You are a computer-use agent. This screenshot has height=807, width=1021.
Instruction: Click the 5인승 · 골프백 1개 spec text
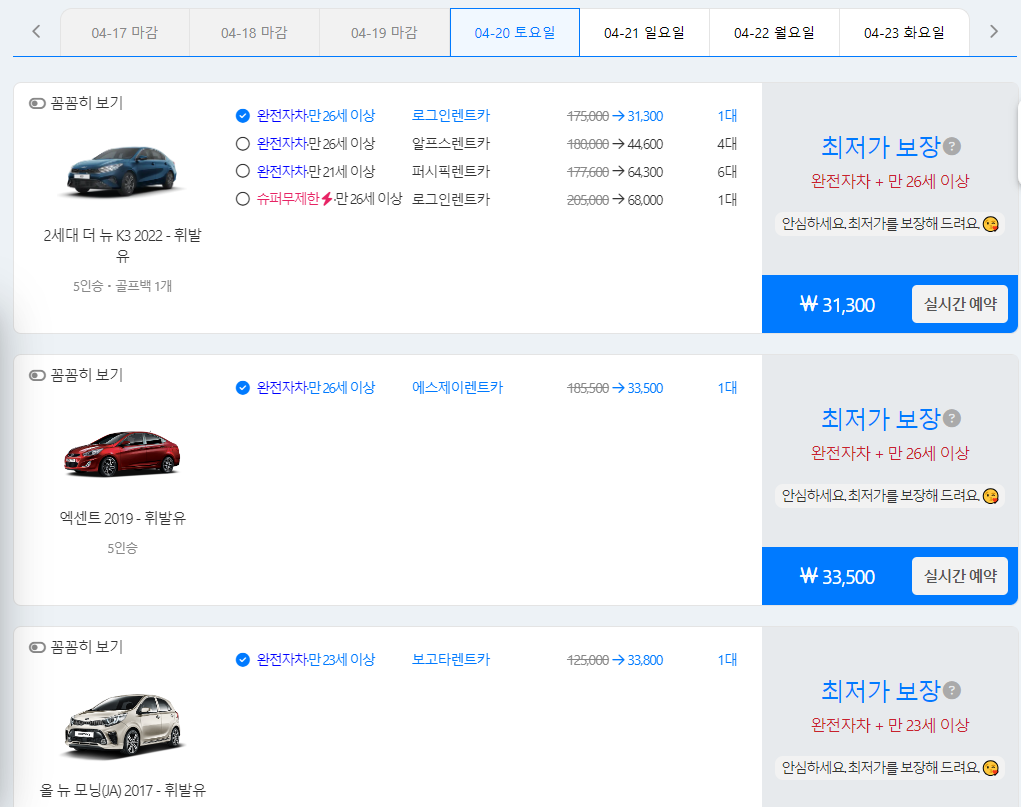coord(122,286)
